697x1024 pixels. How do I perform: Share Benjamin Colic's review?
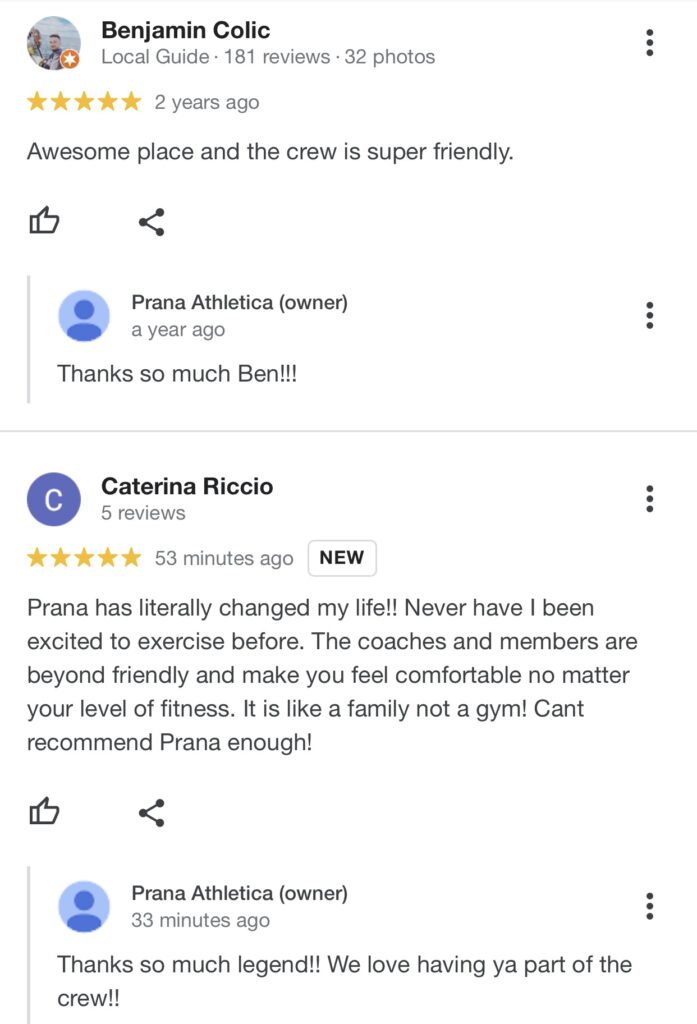coord(151,222)
